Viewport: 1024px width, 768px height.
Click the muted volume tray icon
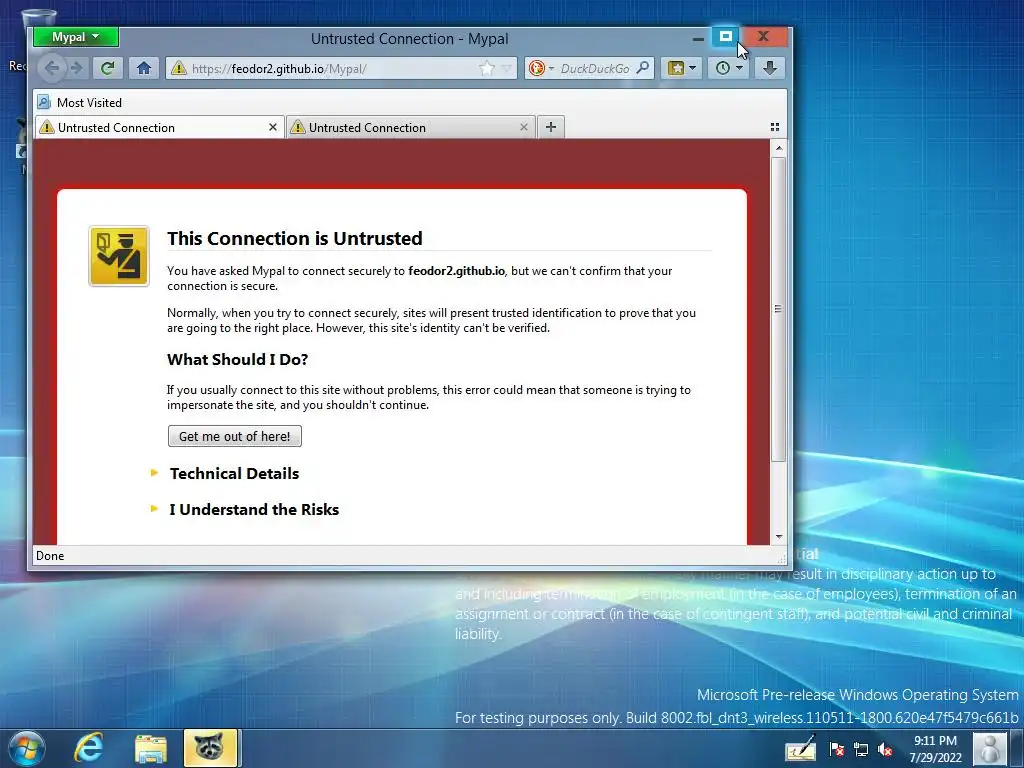point(885,749)
